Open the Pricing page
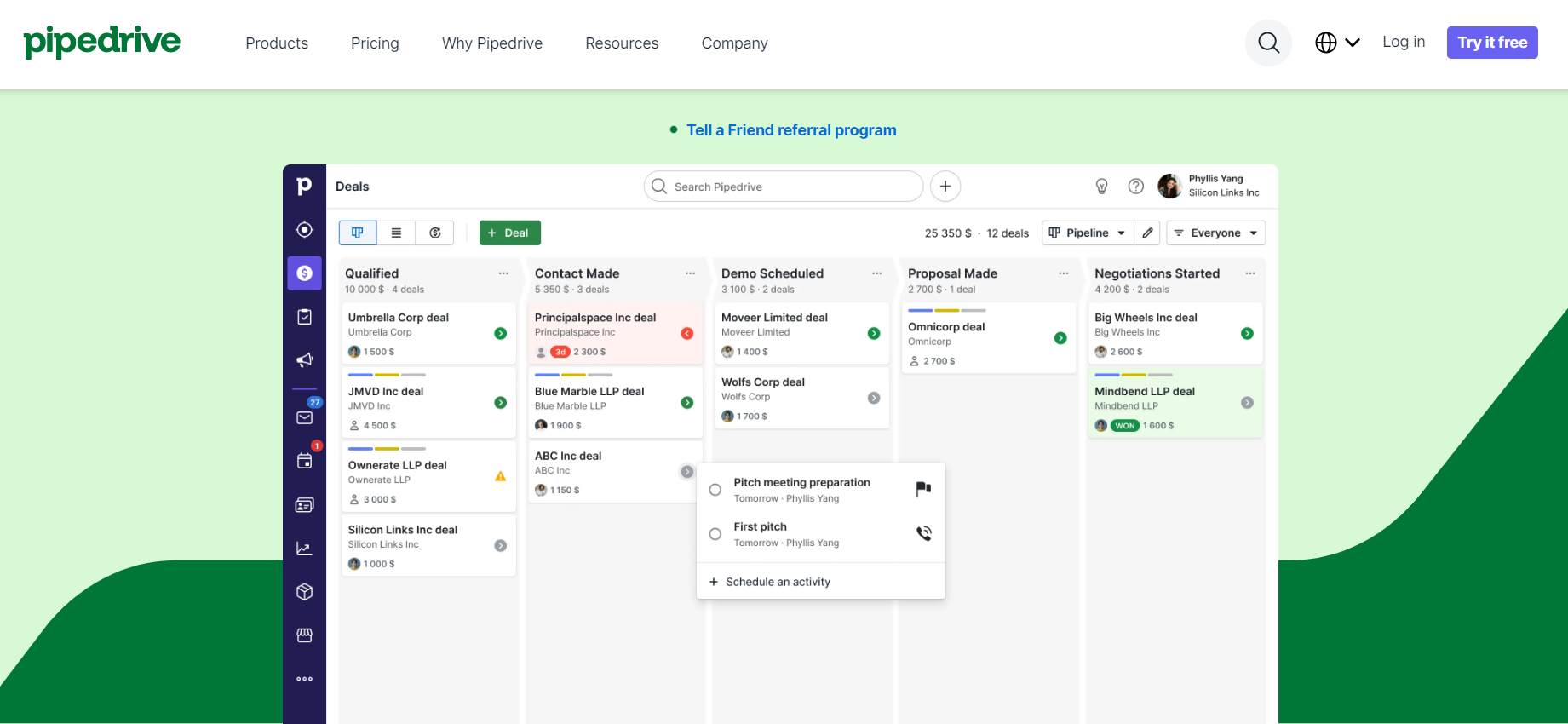 click(x=375, y=43)
